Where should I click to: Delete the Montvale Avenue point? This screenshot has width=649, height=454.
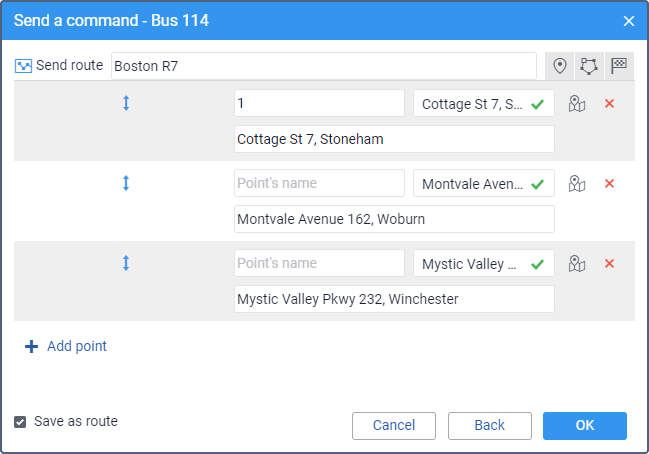[609, 183]
